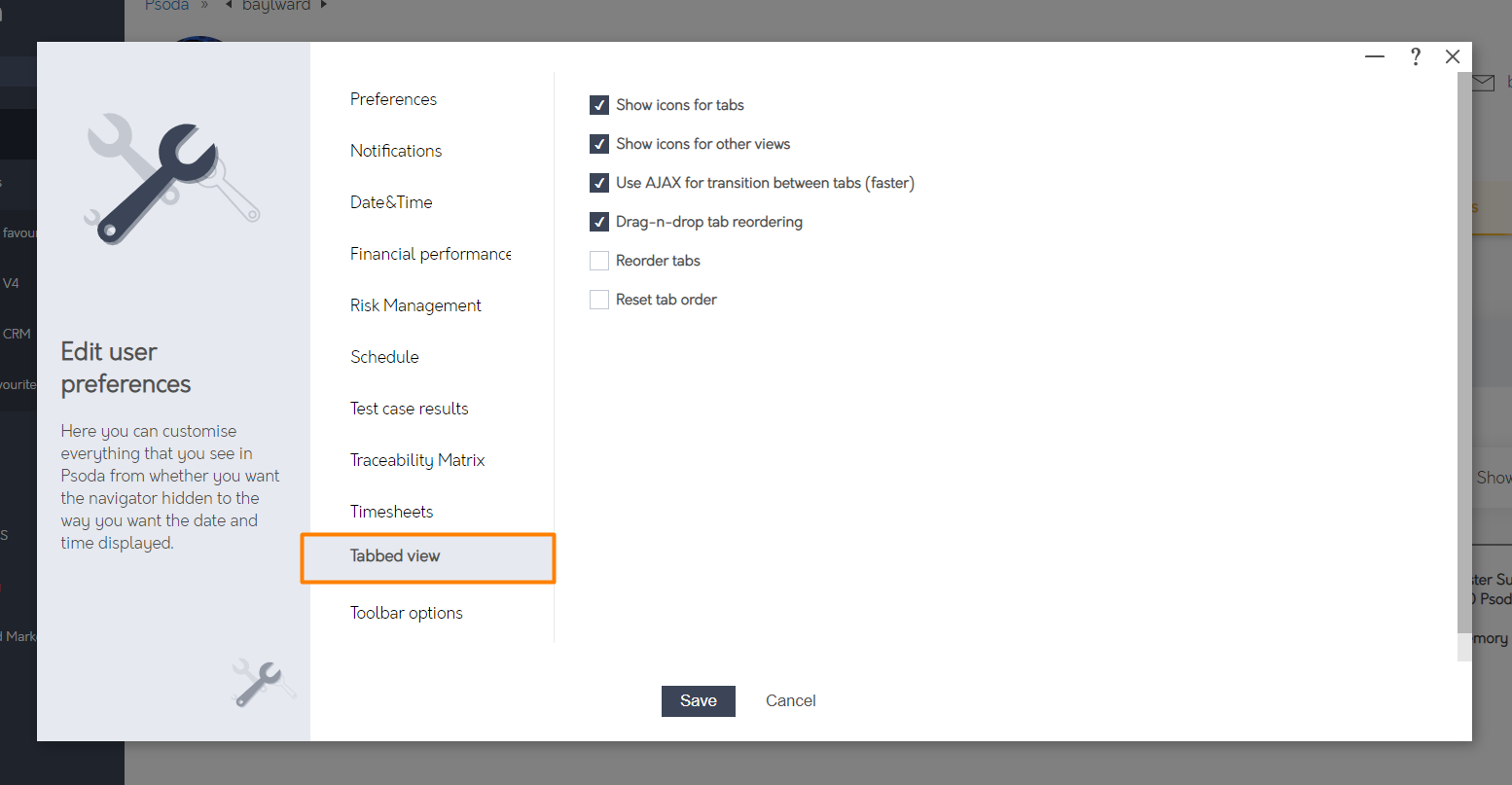Save the user preferences

pos(698,700)
